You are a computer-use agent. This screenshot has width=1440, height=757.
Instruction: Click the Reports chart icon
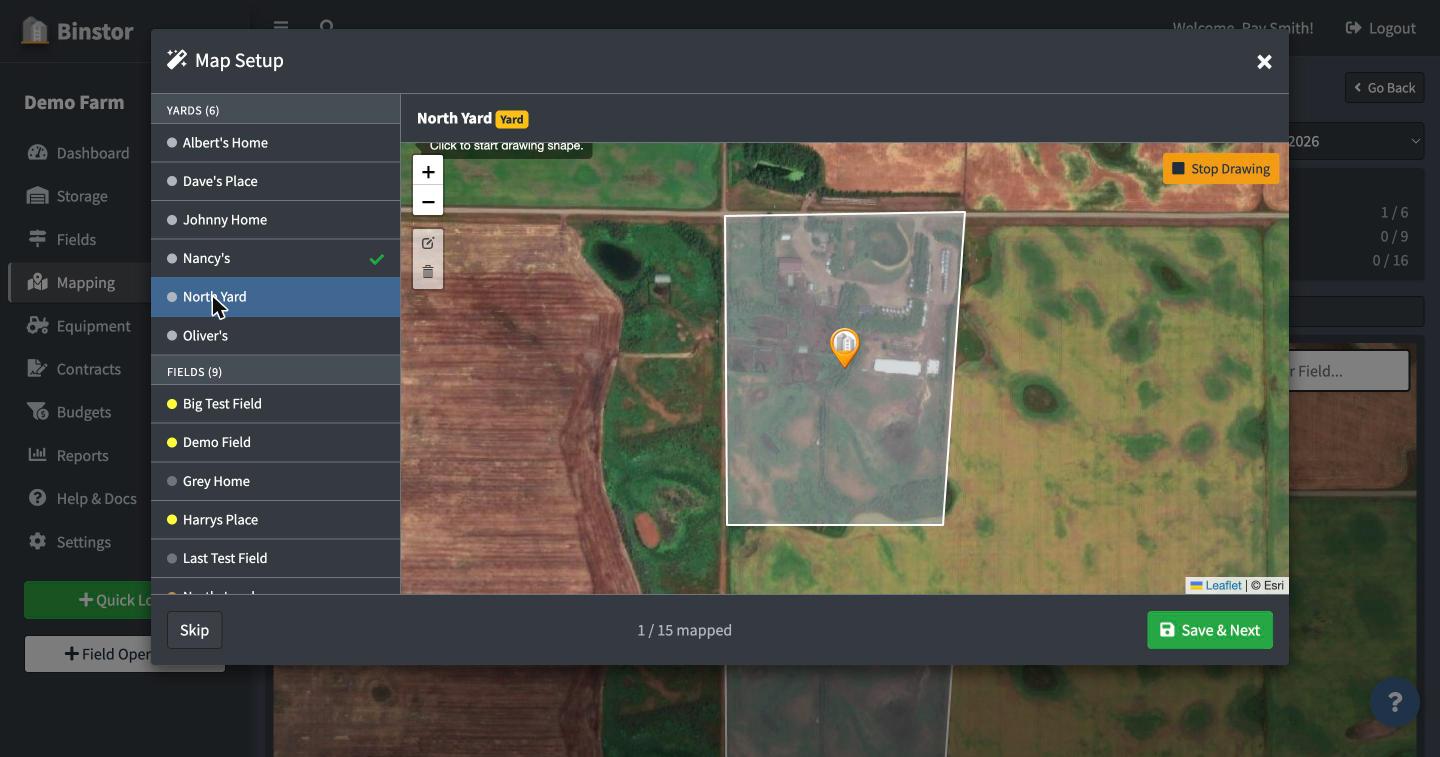coord(38,454)
